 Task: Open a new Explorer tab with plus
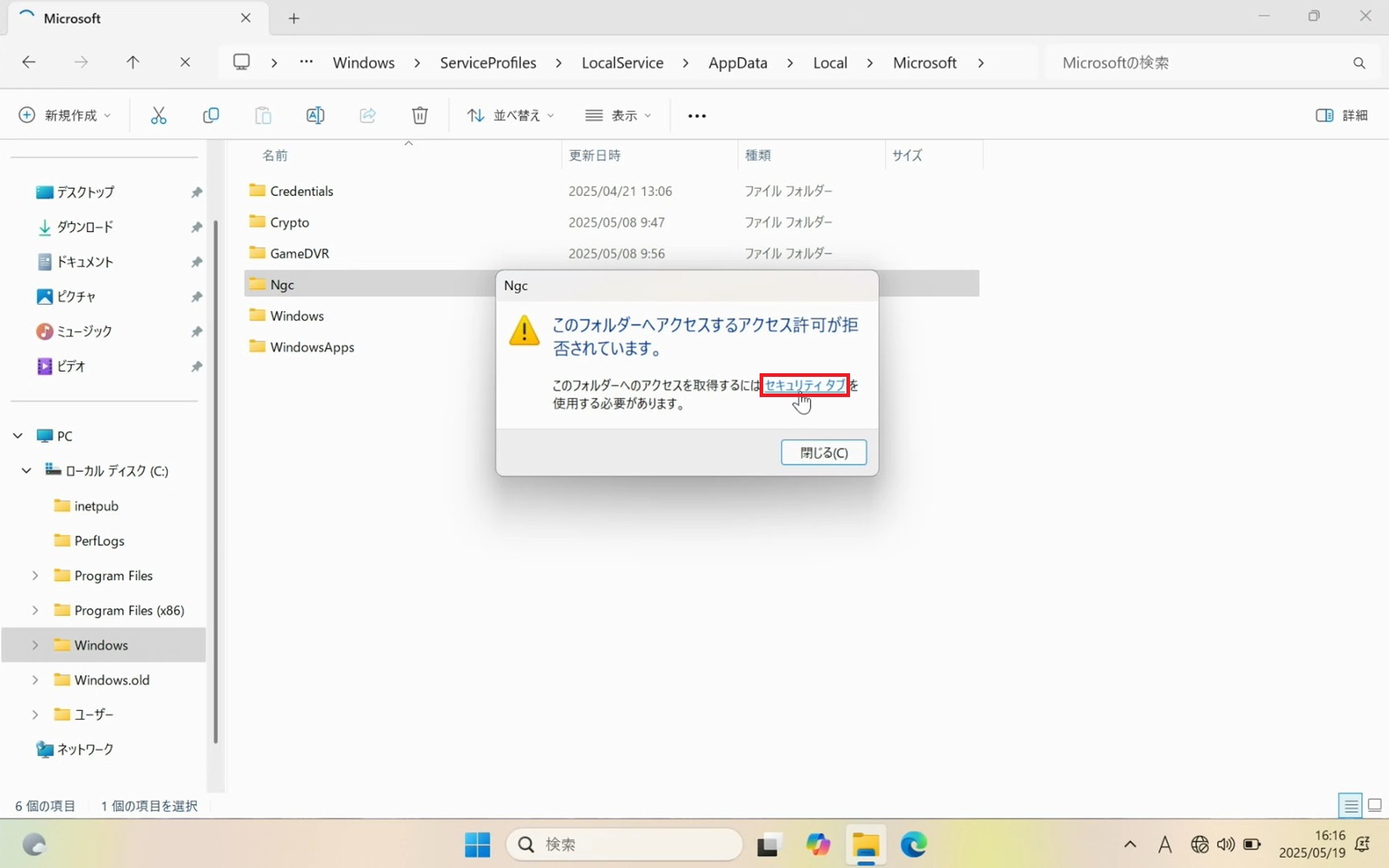[x=294, y=18]
